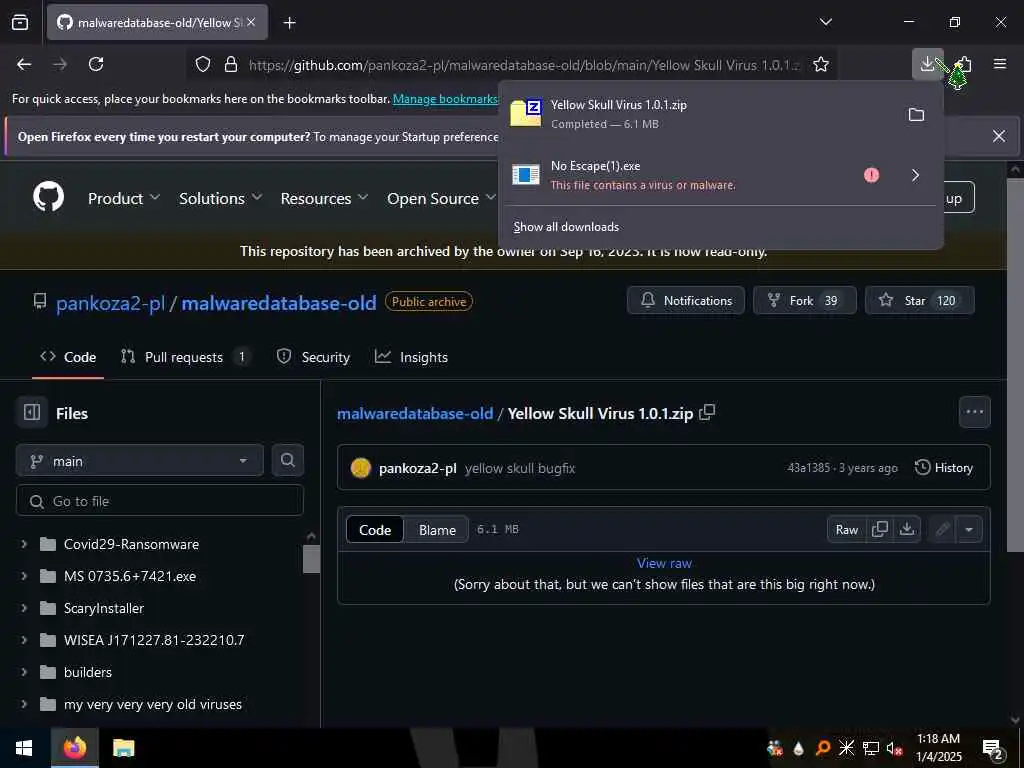Open malwaredatabase-old repository link in header
The height and width of the screenshot is (768, 1024).
(x=279, y=303)
